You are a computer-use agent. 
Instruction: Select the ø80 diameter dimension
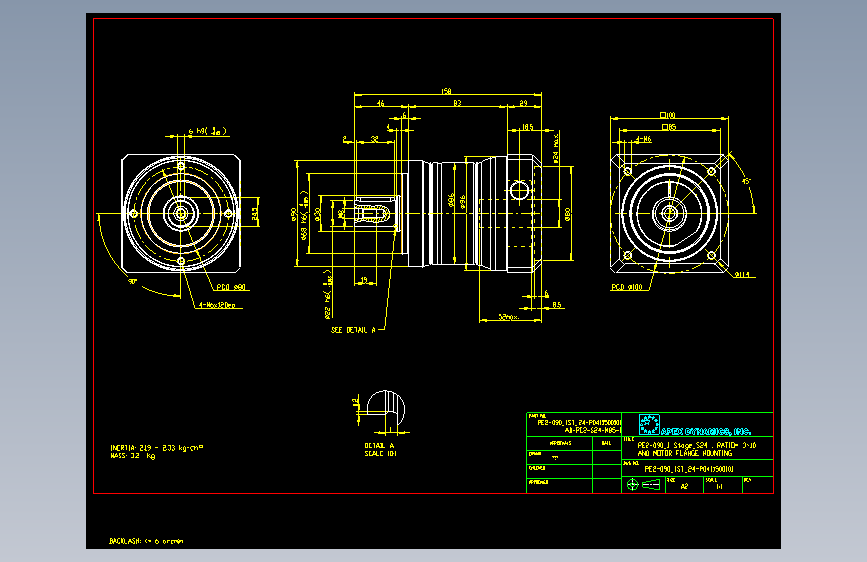(567, 214)
